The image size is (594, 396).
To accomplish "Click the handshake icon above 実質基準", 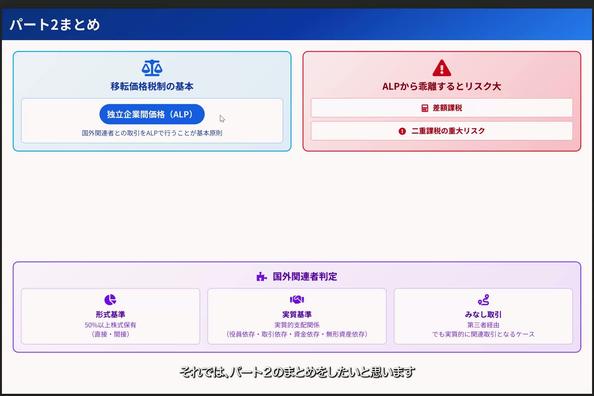I will [297, 300].
